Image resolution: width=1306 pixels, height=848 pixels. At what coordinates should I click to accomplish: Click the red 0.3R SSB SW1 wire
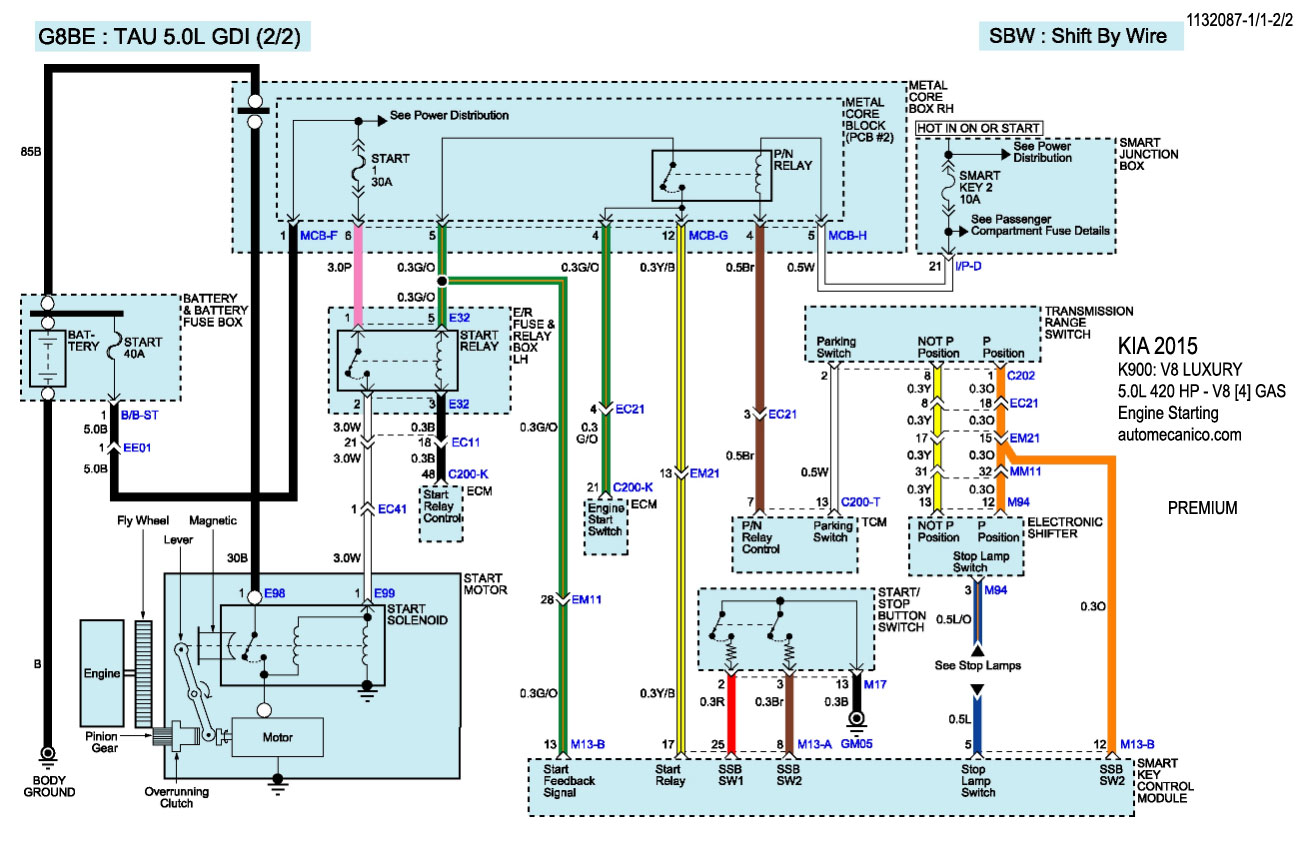[x=730, y=712]
